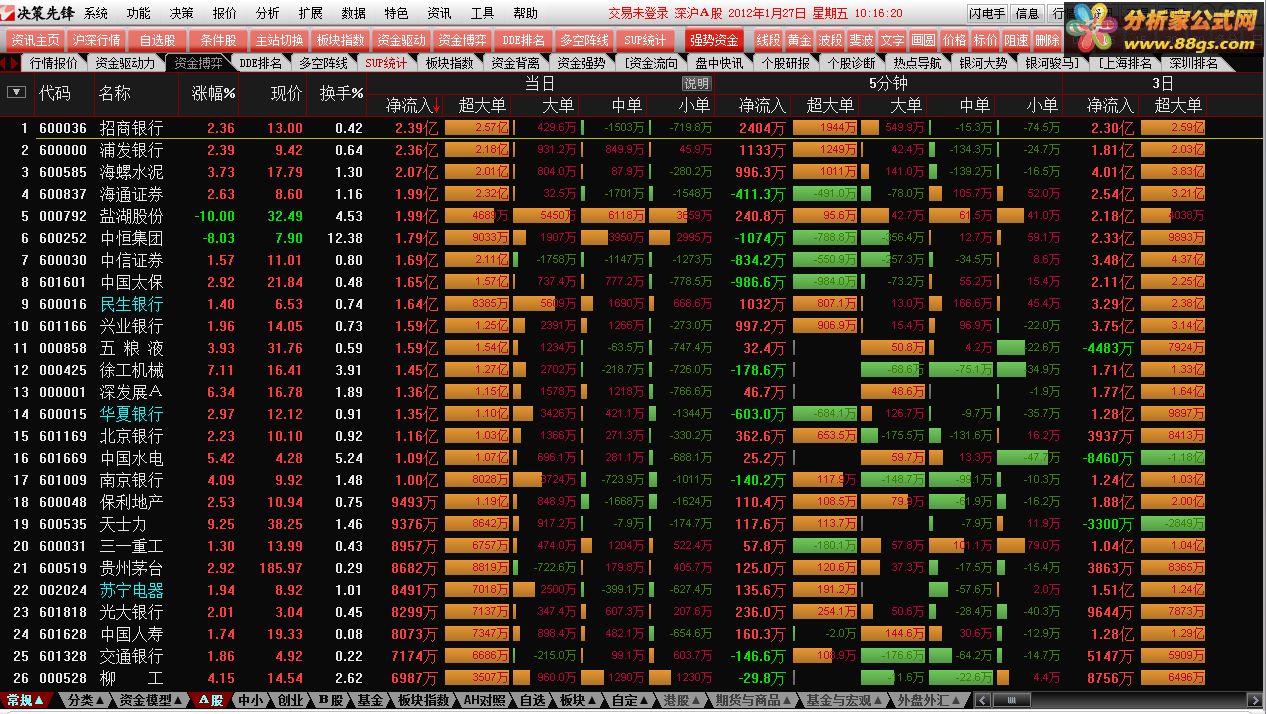Select the 波段 wave tool
This screenshot has width=1266, height=714.
[830, 40]
